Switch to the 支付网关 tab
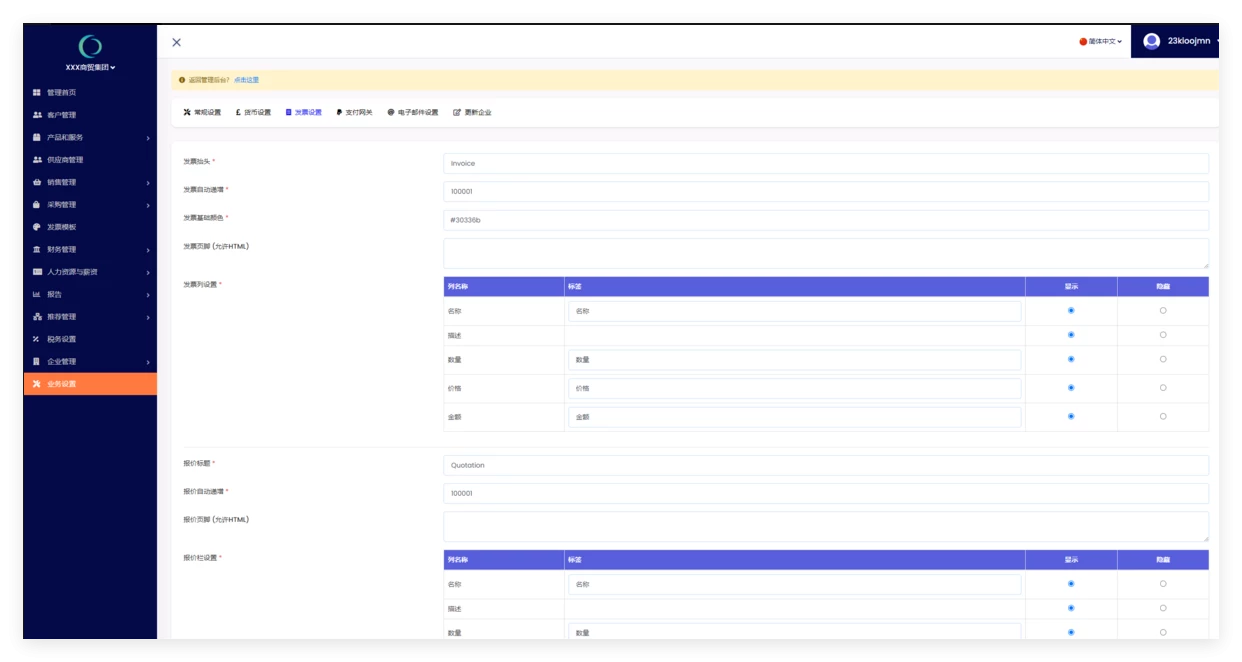This screenshot has width=1242, height=662. [x=354, y=113]
